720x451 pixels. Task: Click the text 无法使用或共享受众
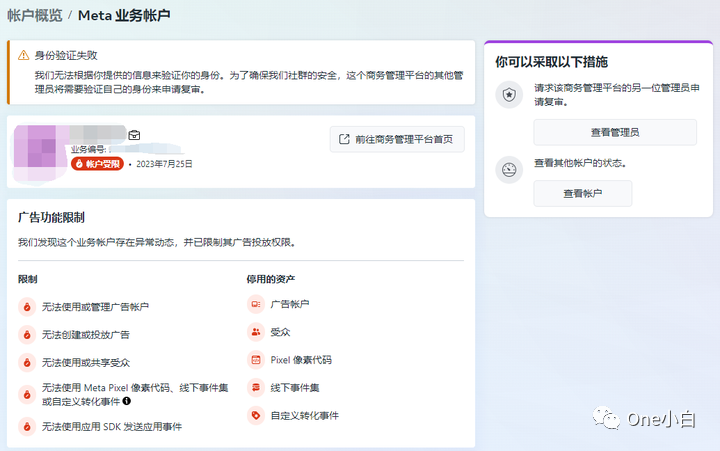[86, 363]
